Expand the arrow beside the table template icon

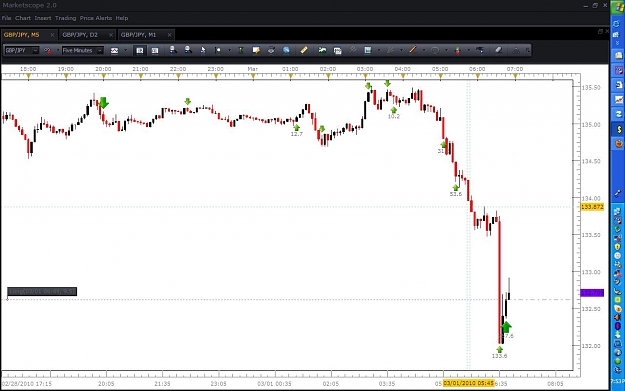pyautogui.click(x=379, y=50)
